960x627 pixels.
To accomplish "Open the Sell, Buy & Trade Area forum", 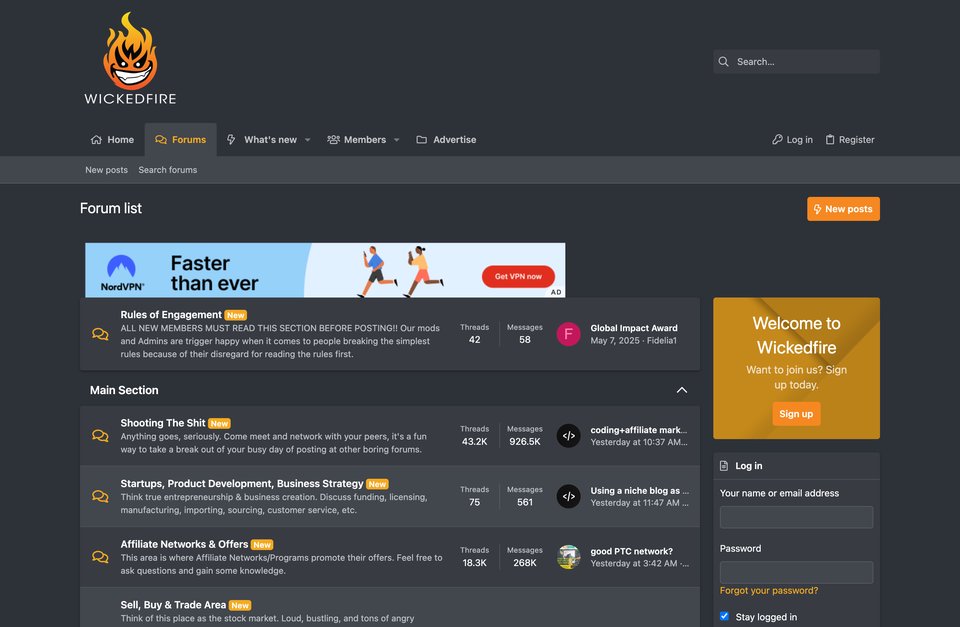I will [173, 605].
